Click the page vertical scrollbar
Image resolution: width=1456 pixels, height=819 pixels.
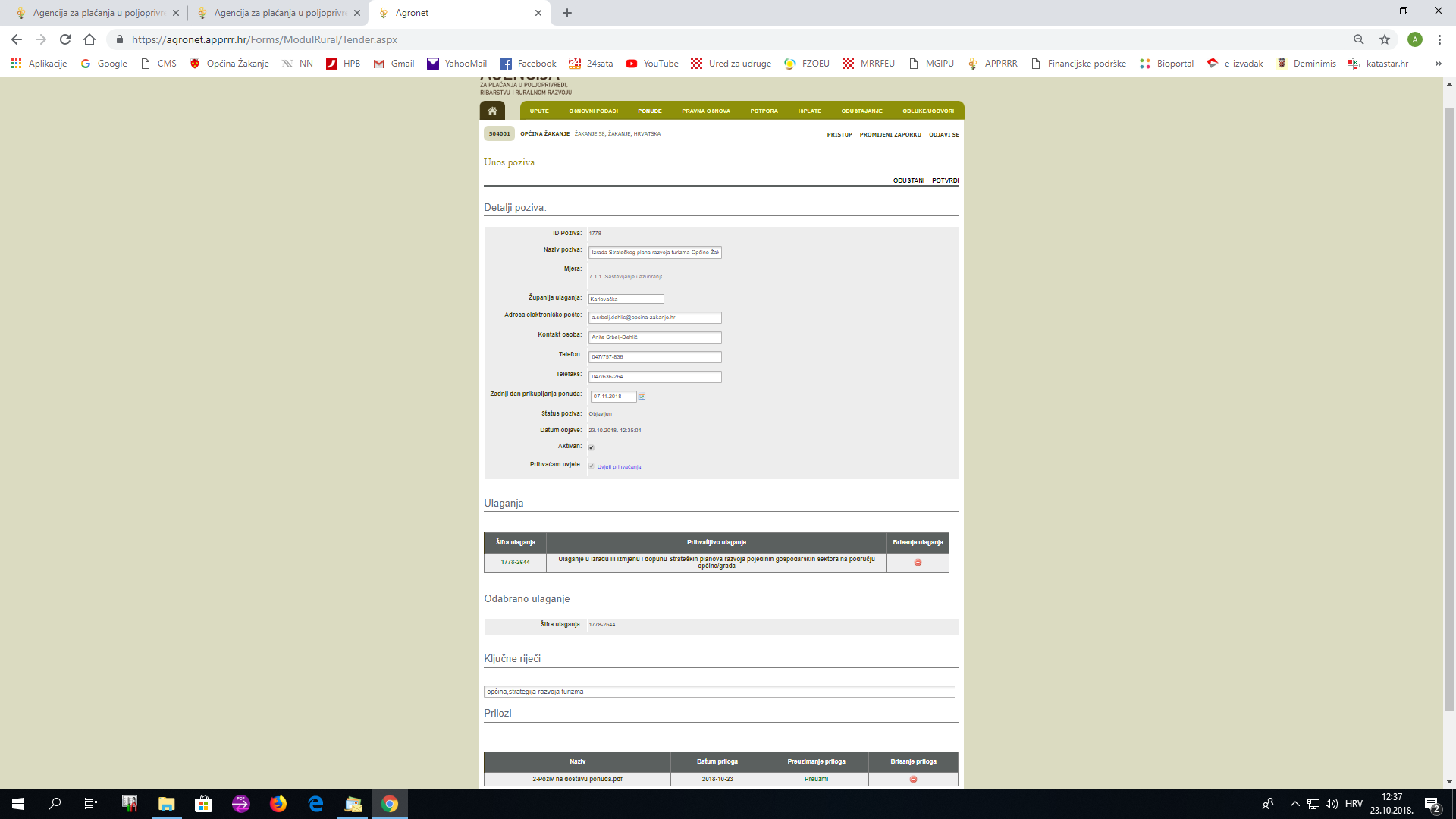(x=1449, y=409)
